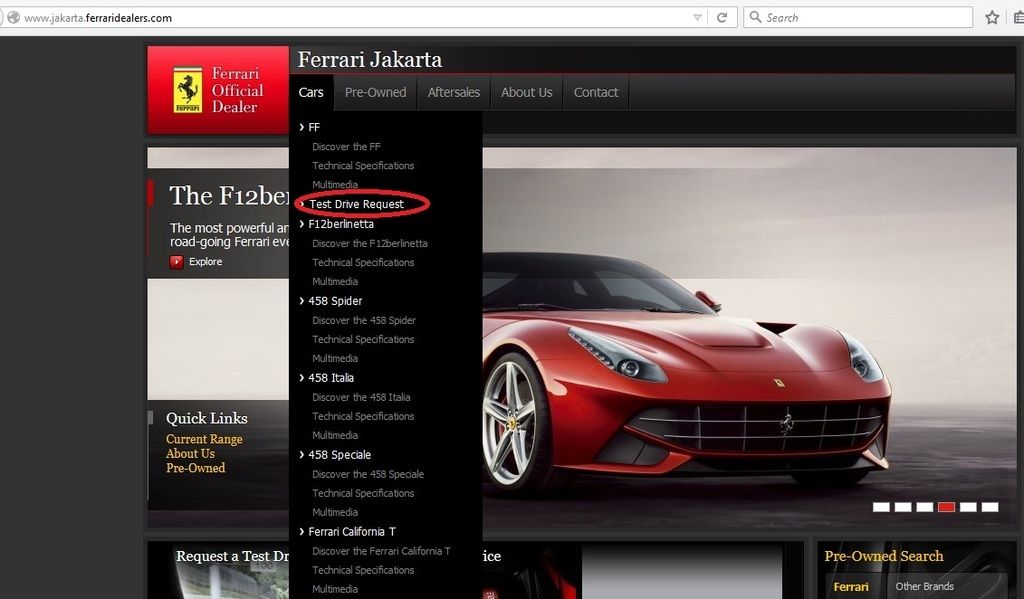Screen dimensions: 1024x599
Task: Open the Contact menu tab
Action: coord(596,92)
